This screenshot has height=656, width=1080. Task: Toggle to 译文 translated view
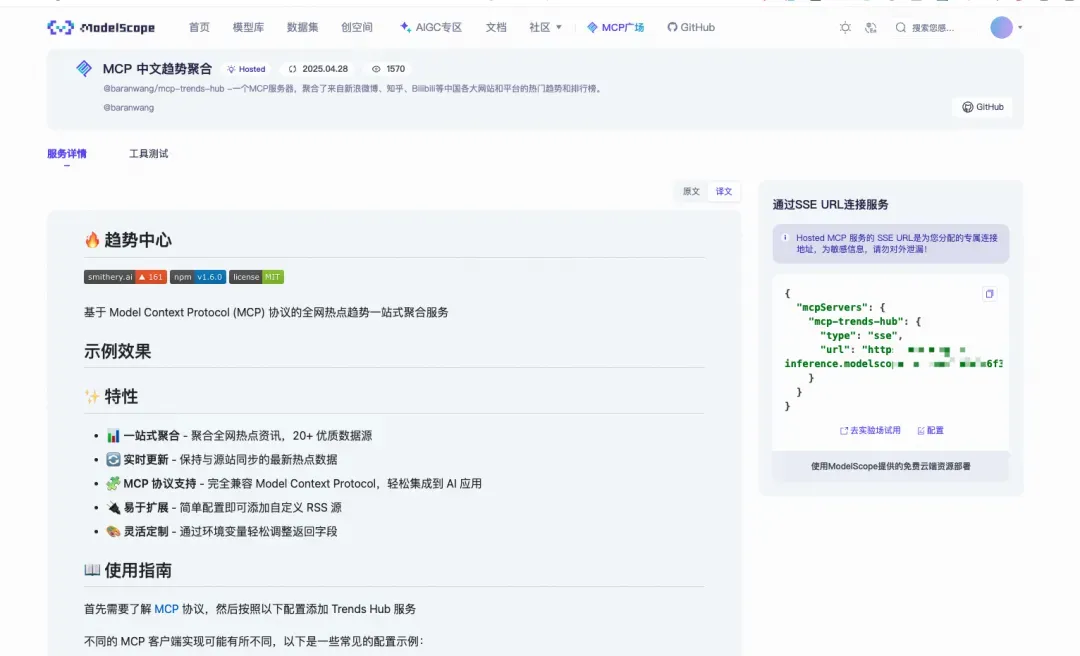723,192
